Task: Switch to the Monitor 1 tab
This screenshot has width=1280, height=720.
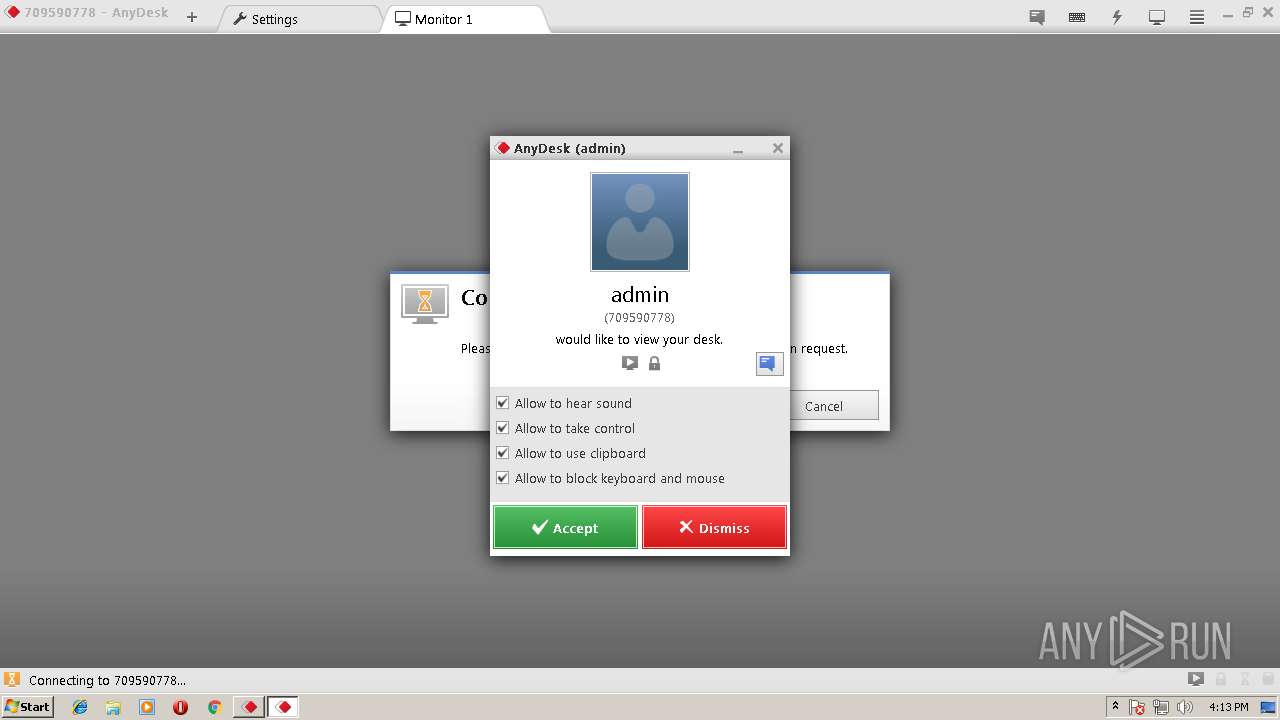Action: [465, 19]
